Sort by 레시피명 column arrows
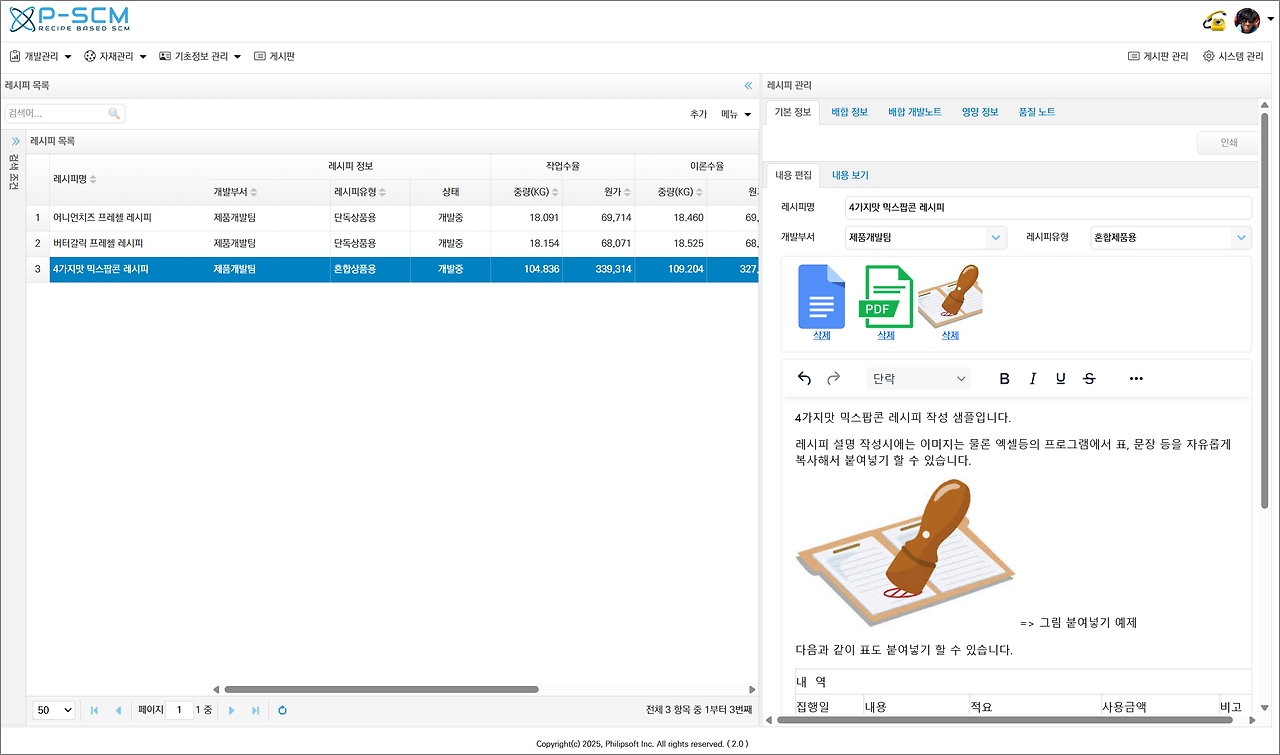1280x755 pixels. (x=93, y=179)
